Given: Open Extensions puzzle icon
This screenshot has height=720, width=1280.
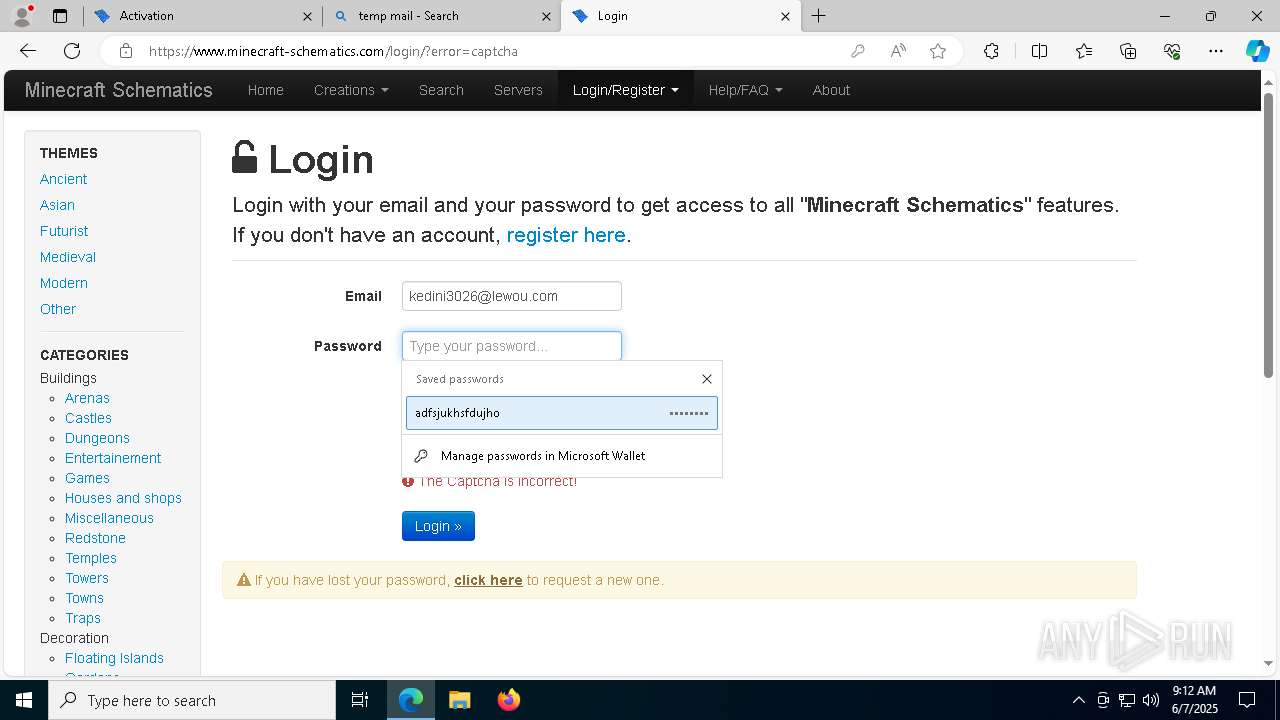Looking at the screenshot, I should pyautogui.click(x=991, y=51).
